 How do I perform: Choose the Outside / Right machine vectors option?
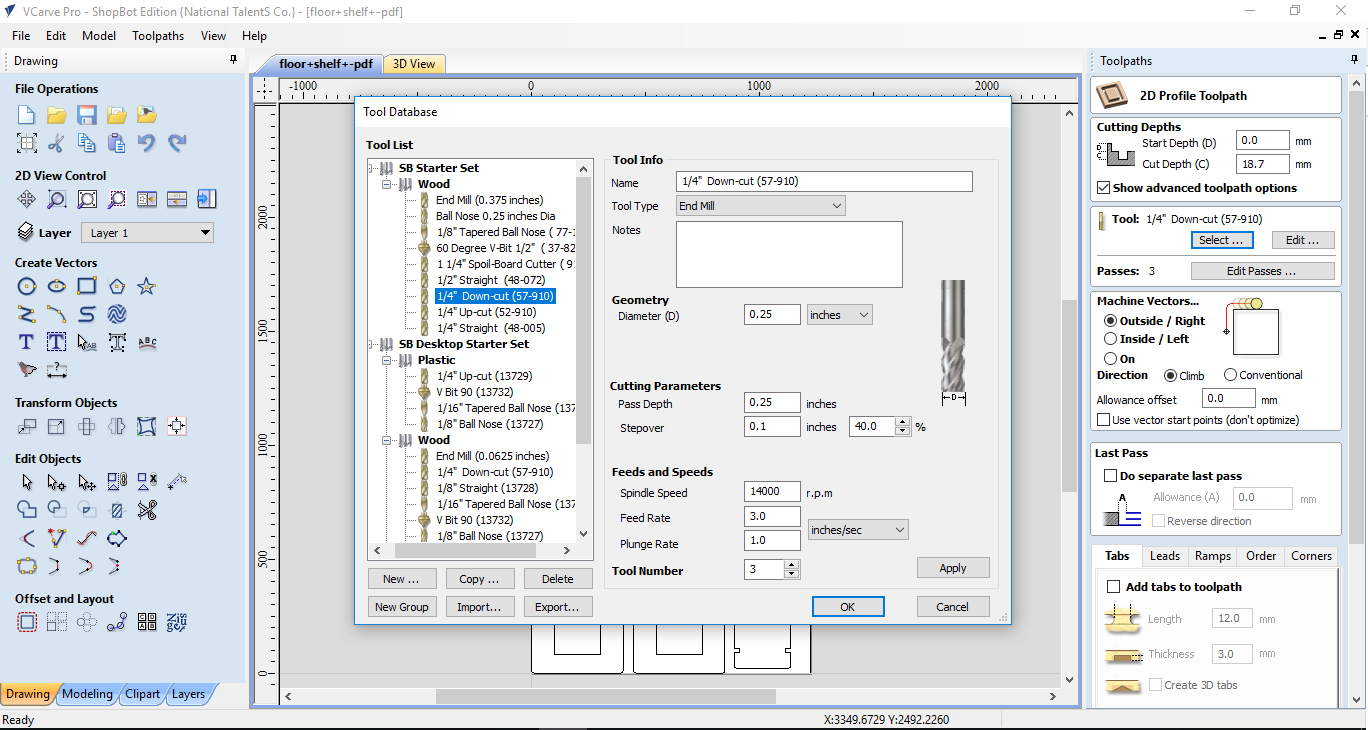[x=1110, y=321]
